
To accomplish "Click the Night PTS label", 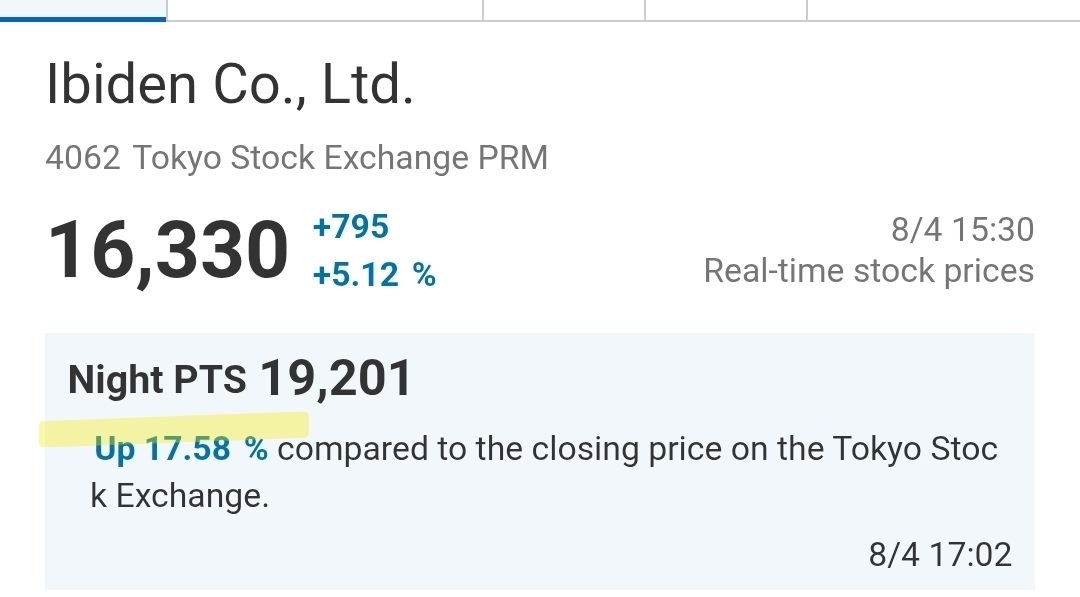I will pyautogui.click(x=157, y=379).
